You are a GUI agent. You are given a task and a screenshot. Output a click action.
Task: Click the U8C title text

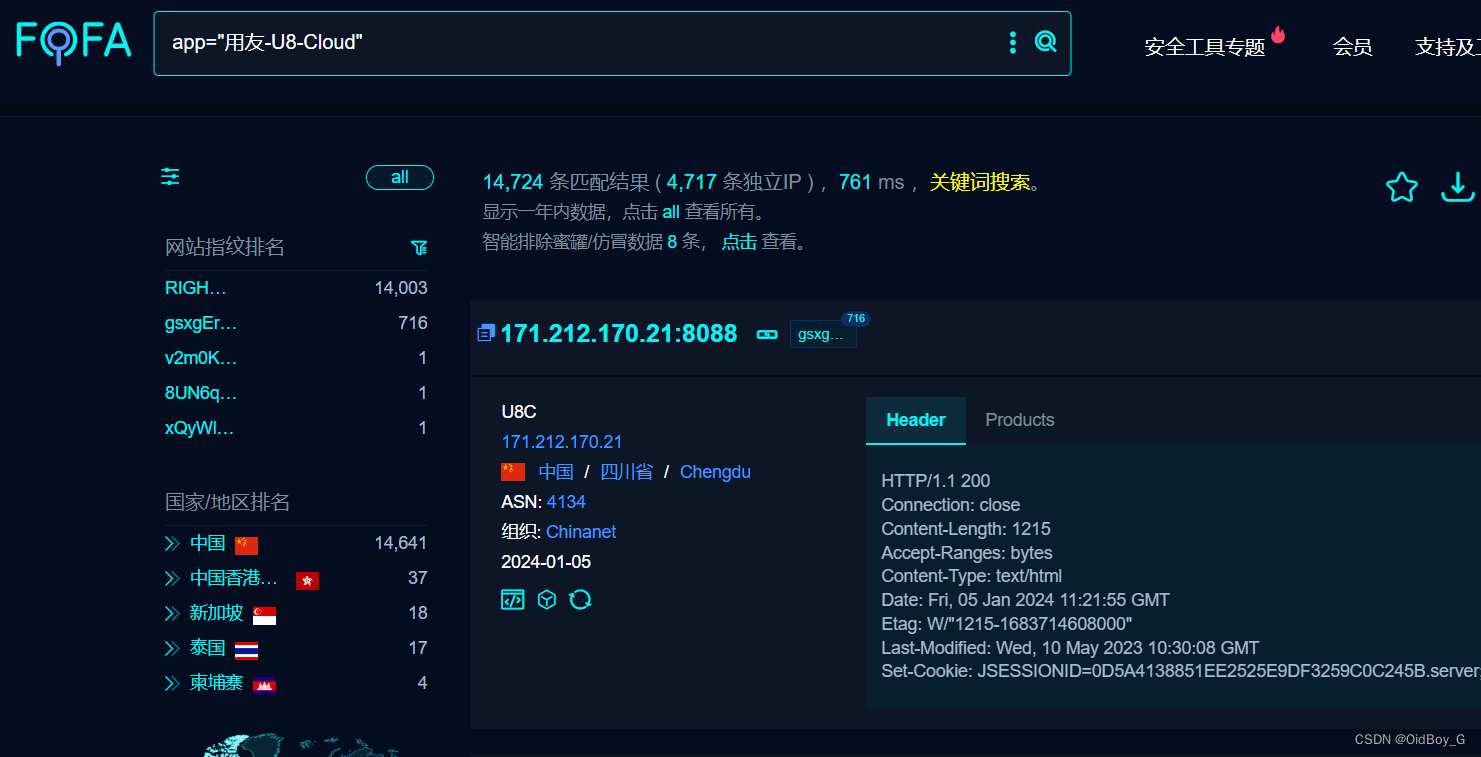(x=519, y=412)
